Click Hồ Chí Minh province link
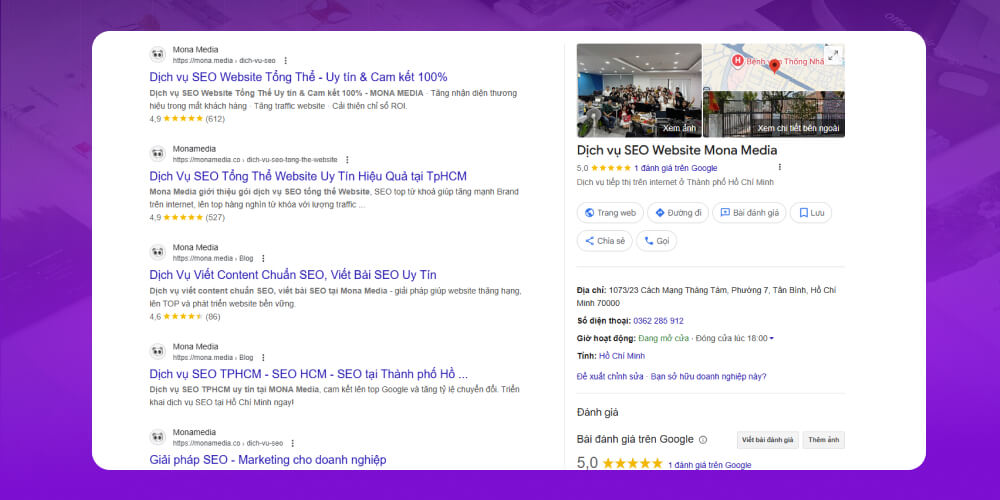 click(622, 356)
